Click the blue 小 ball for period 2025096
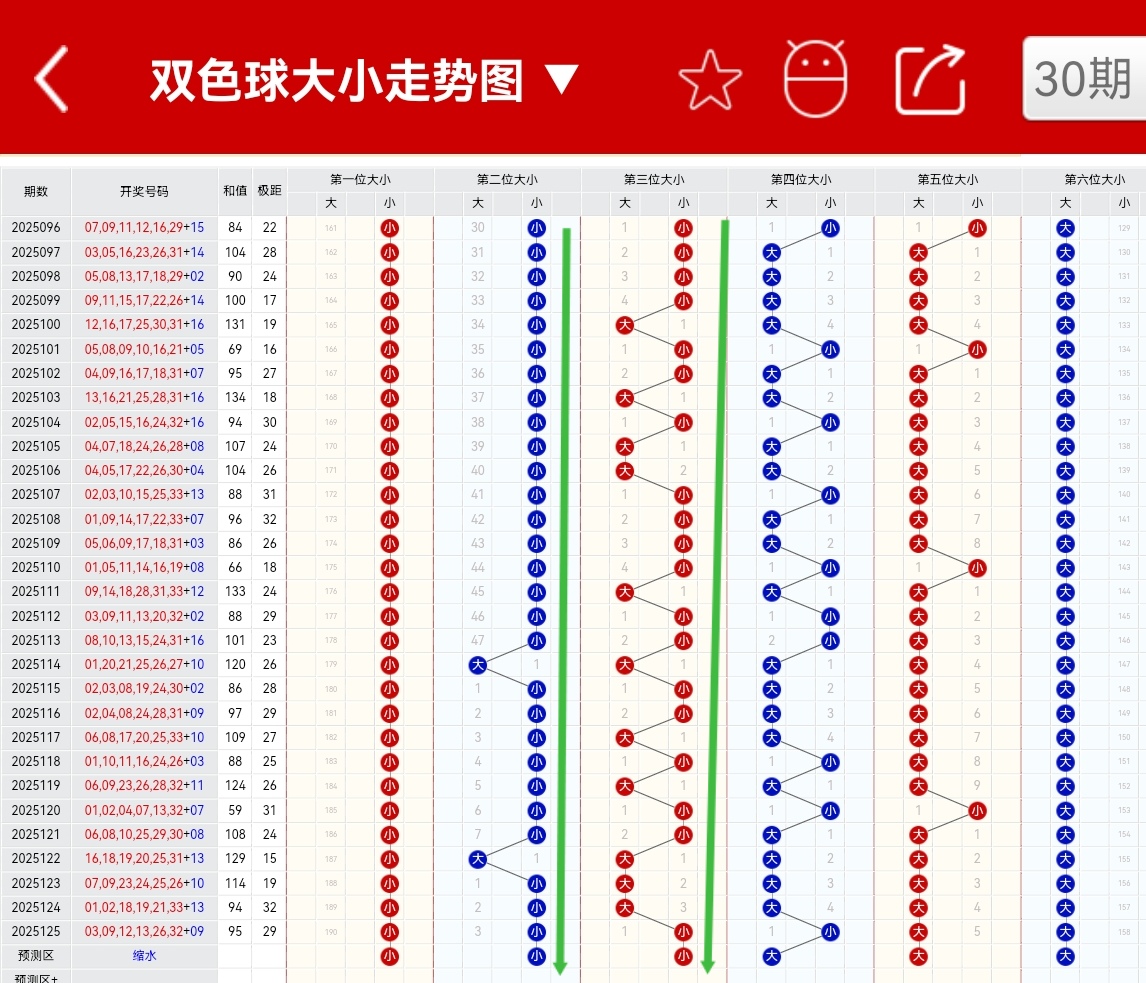This screenshot has height=983, width=1146. (x=537, y=228)
